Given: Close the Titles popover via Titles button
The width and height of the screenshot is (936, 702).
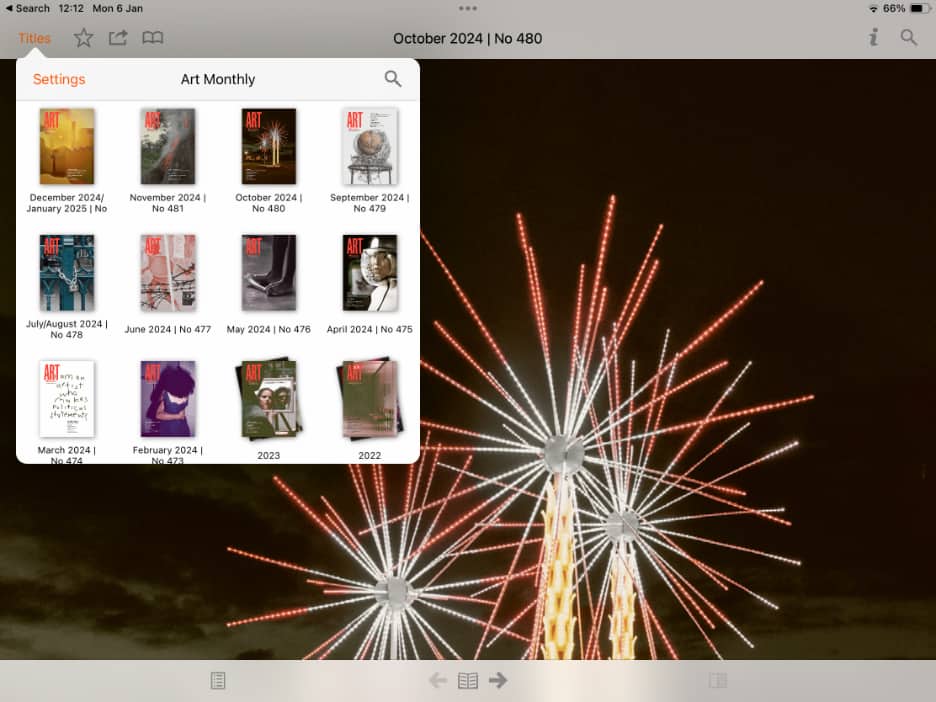Looking at the screenshot, I should pyautogui.click(x=34, y=38).
